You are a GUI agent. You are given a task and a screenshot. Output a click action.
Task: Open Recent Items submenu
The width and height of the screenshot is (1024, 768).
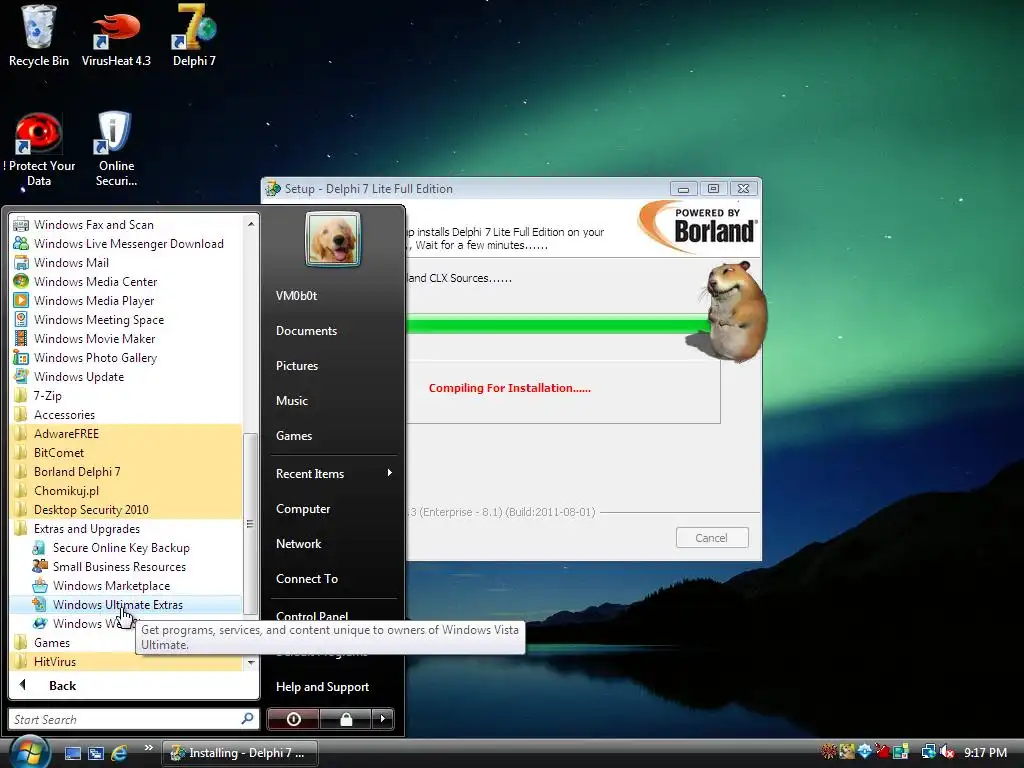pyautogui.click(x=333, y=473)
